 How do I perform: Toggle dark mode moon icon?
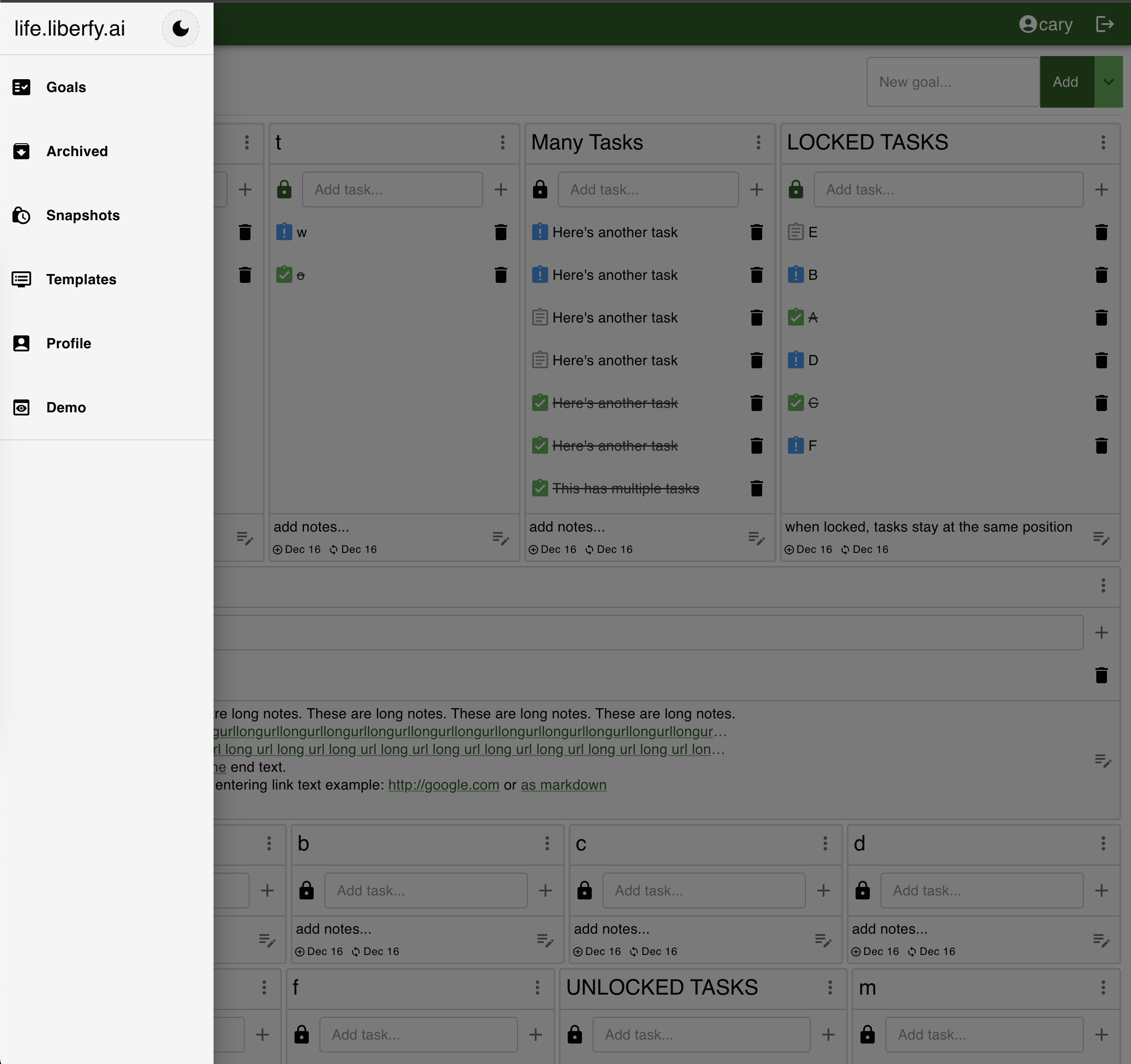coord(180,28)
